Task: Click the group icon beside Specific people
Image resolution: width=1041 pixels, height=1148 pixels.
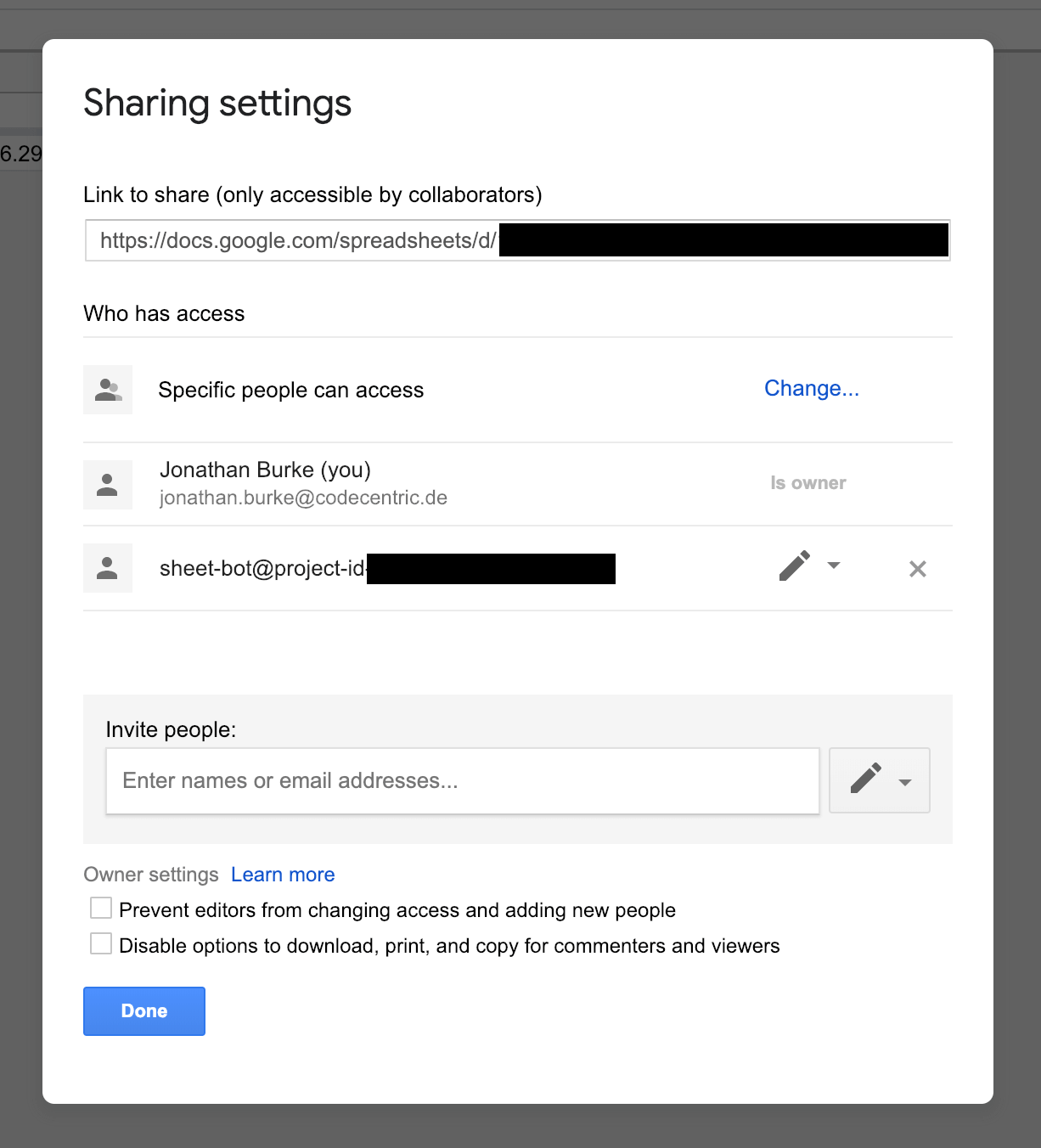Action: [108, 390]
